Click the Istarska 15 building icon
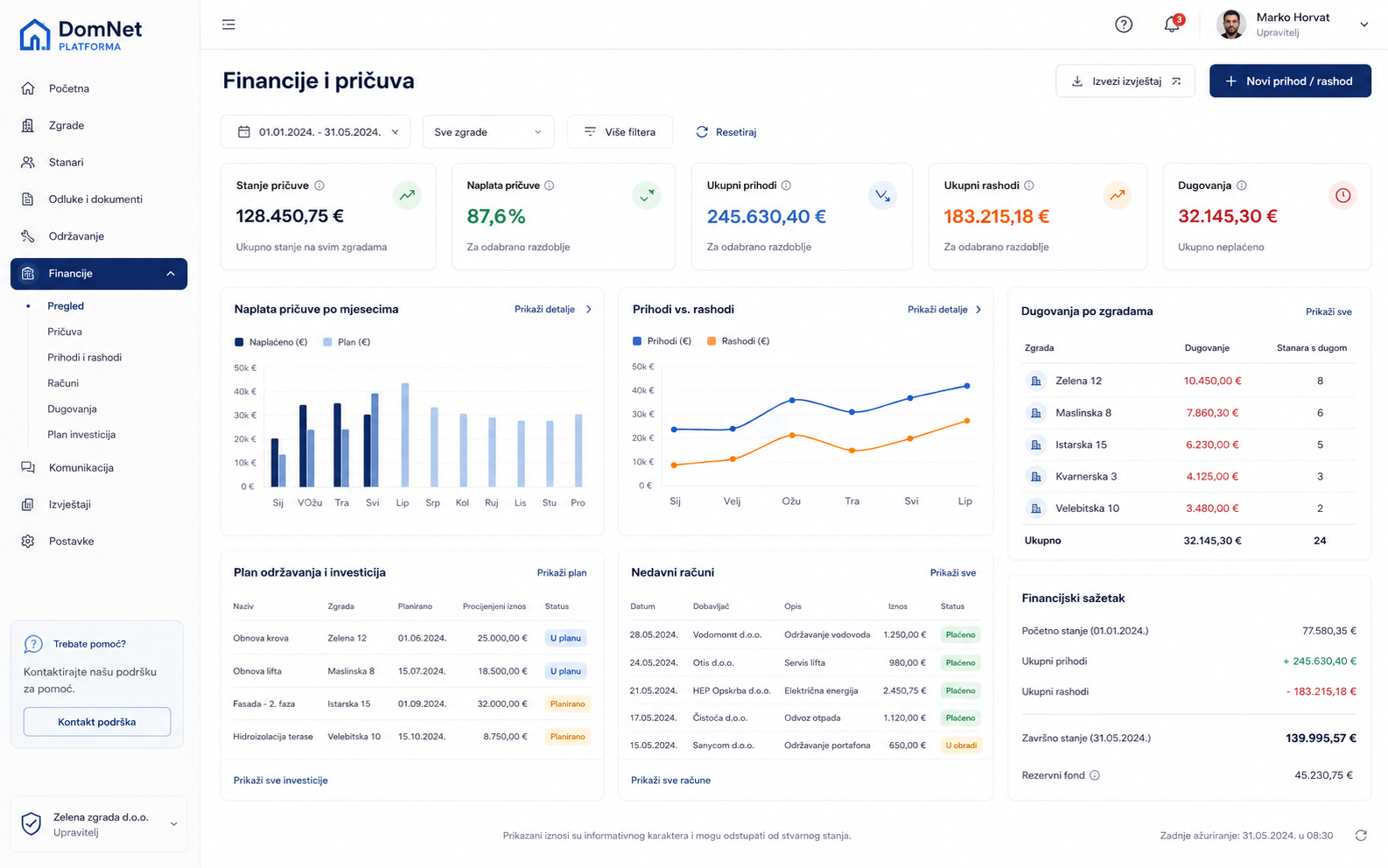 1036,444
